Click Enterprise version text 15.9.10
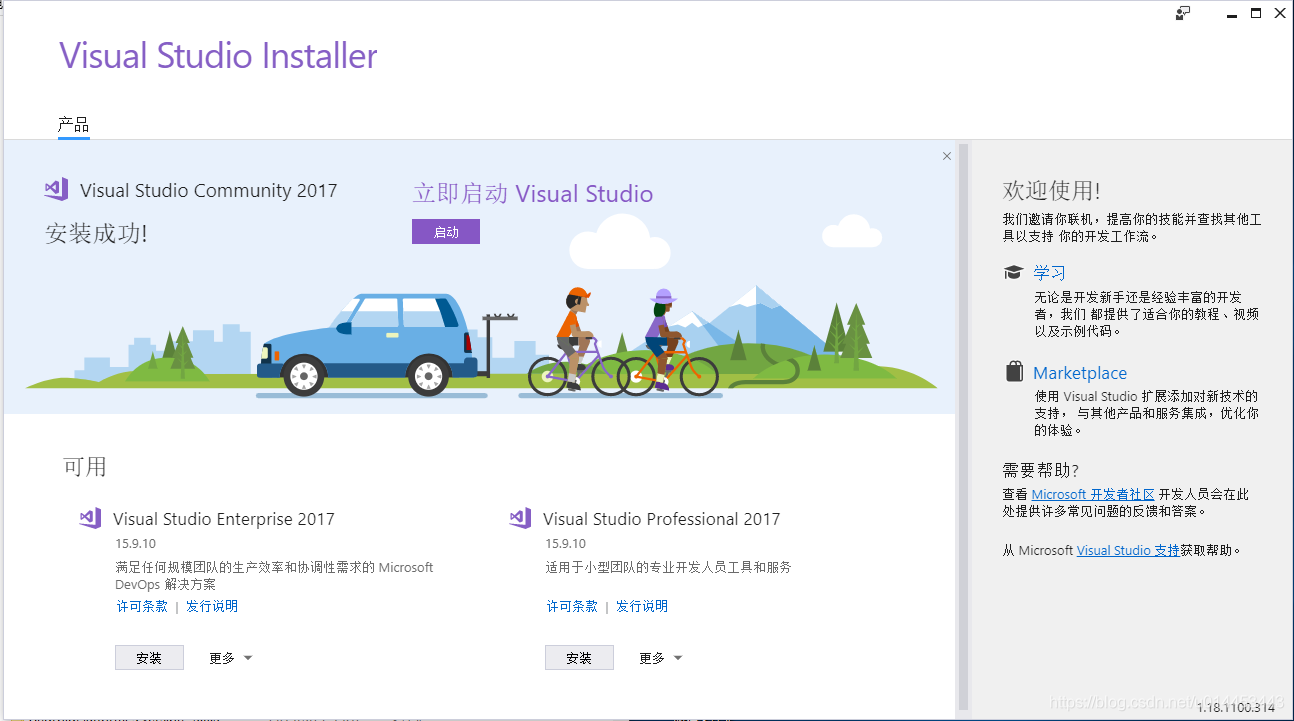Screen dimensions: 1294x721 coord(135,544)
